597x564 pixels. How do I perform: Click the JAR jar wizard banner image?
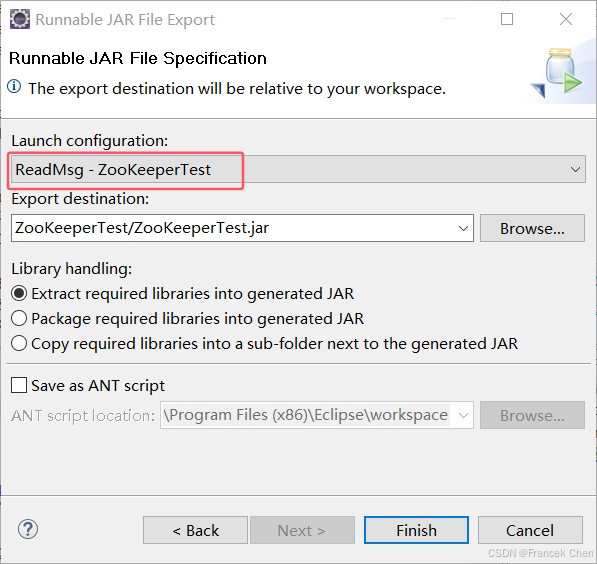557,73
